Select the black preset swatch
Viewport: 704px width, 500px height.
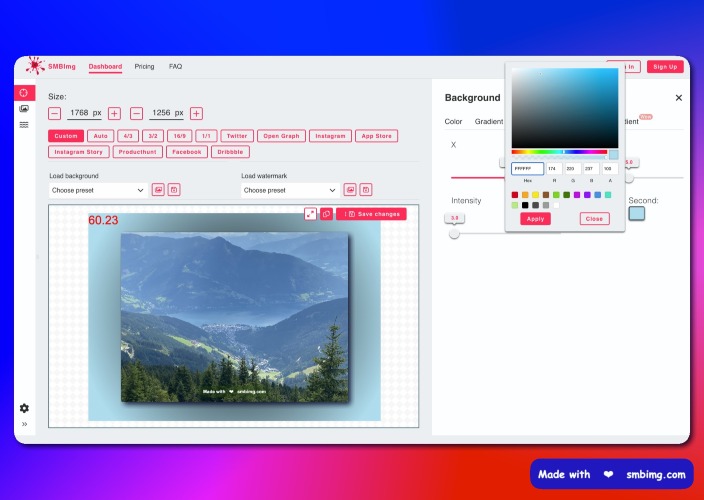point(525,205)
